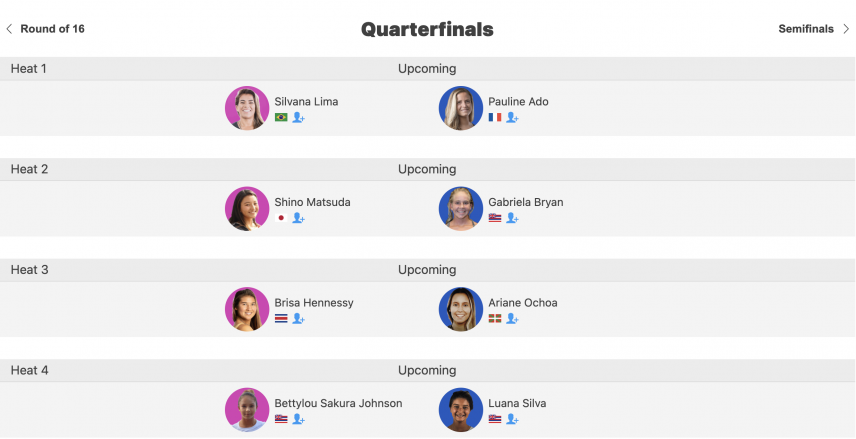The image size is (856, 439).
Task: Click the Brazil flag under Silvana Lima
Action: (281, 117)
